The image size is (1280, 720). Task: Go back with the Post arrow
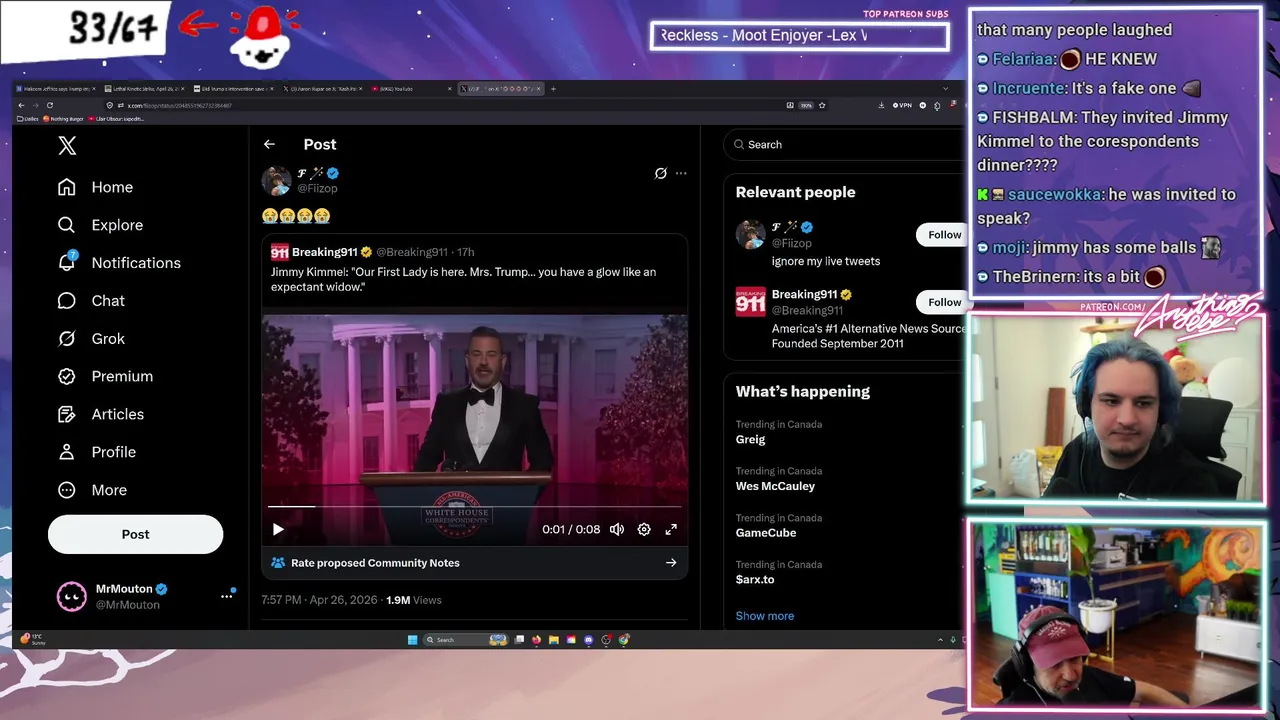coord(269,144)
